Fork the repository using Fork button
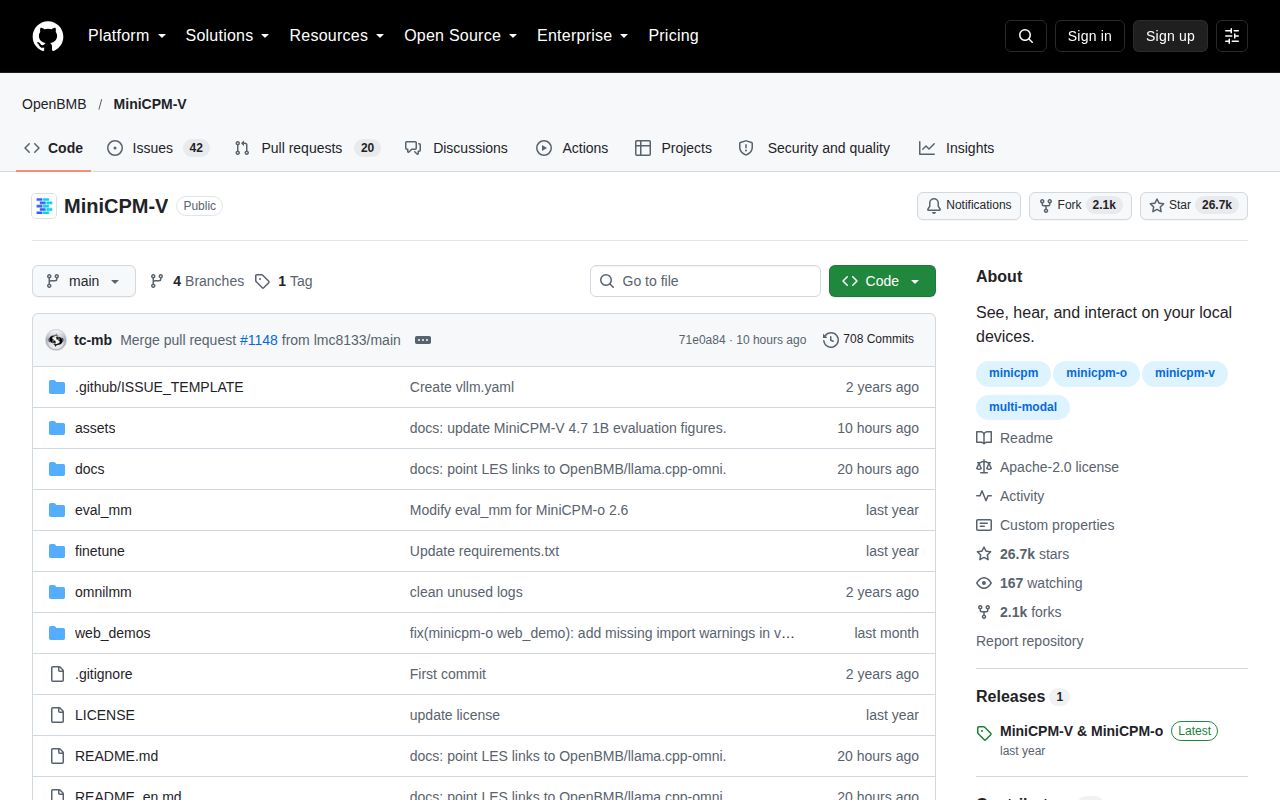This screenshot has height=800, width=1280. tap(1080, 206)
